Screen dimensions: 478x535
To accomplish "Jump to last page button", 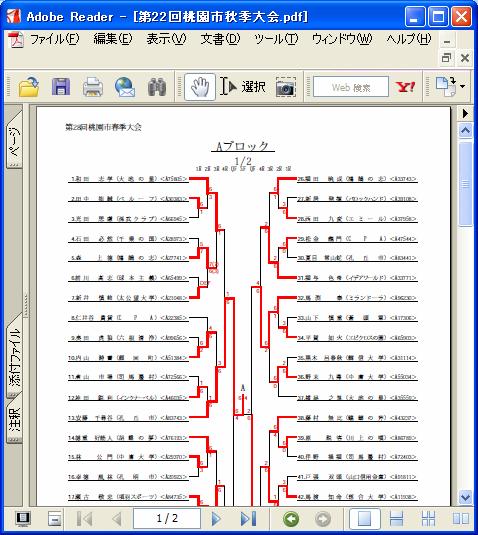I will point(249,519).
